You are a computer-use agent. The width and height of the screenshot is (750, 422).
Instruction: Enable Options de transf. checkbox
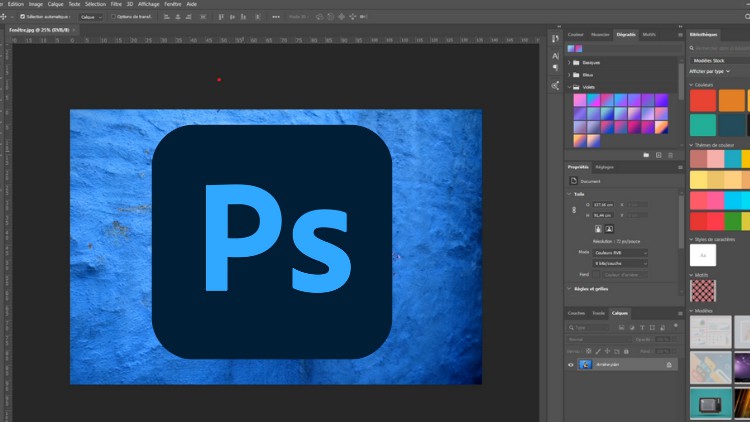[113, 17]
